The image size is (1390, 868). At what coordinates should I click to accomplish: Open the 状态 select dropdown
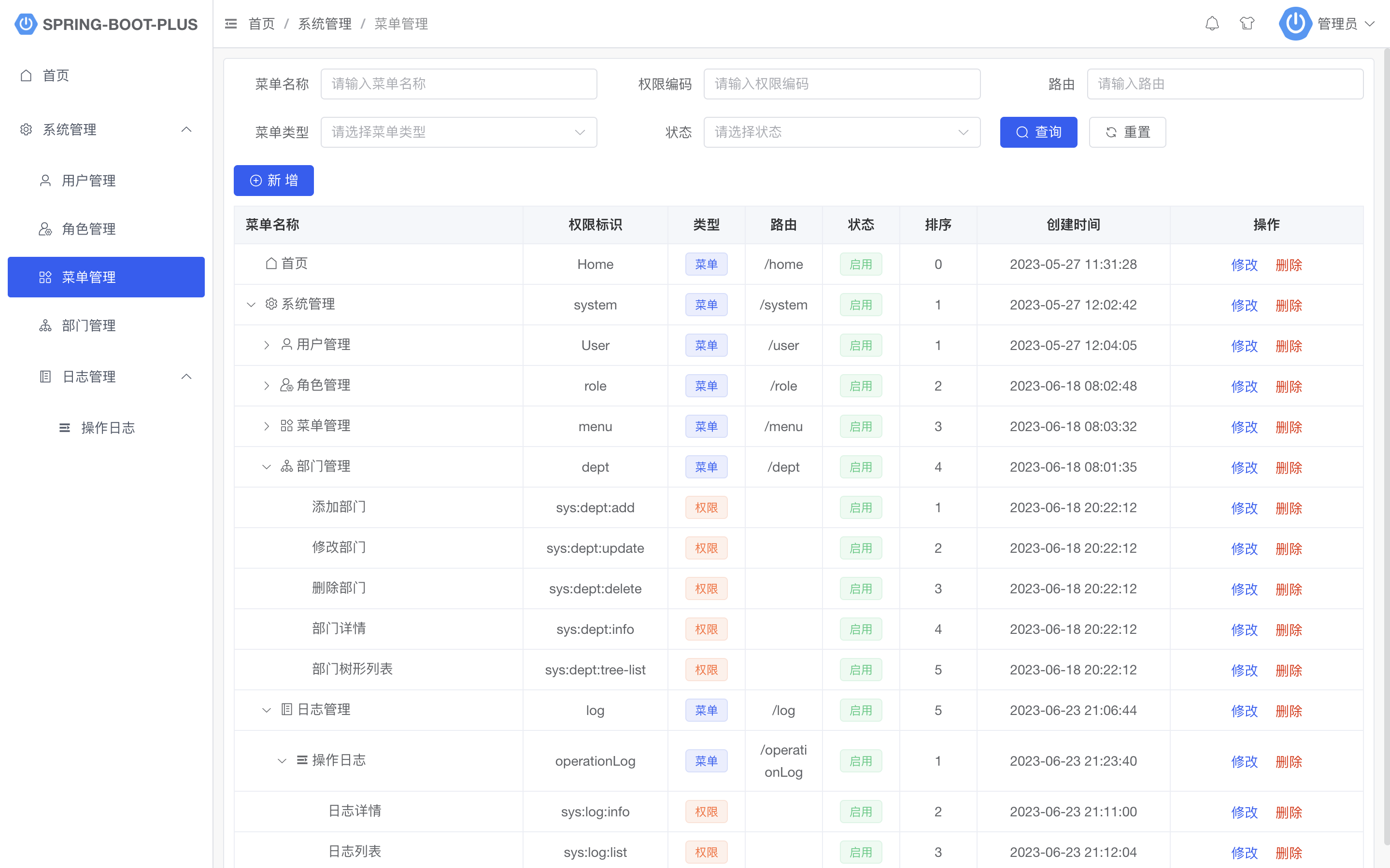pos(841,132)
